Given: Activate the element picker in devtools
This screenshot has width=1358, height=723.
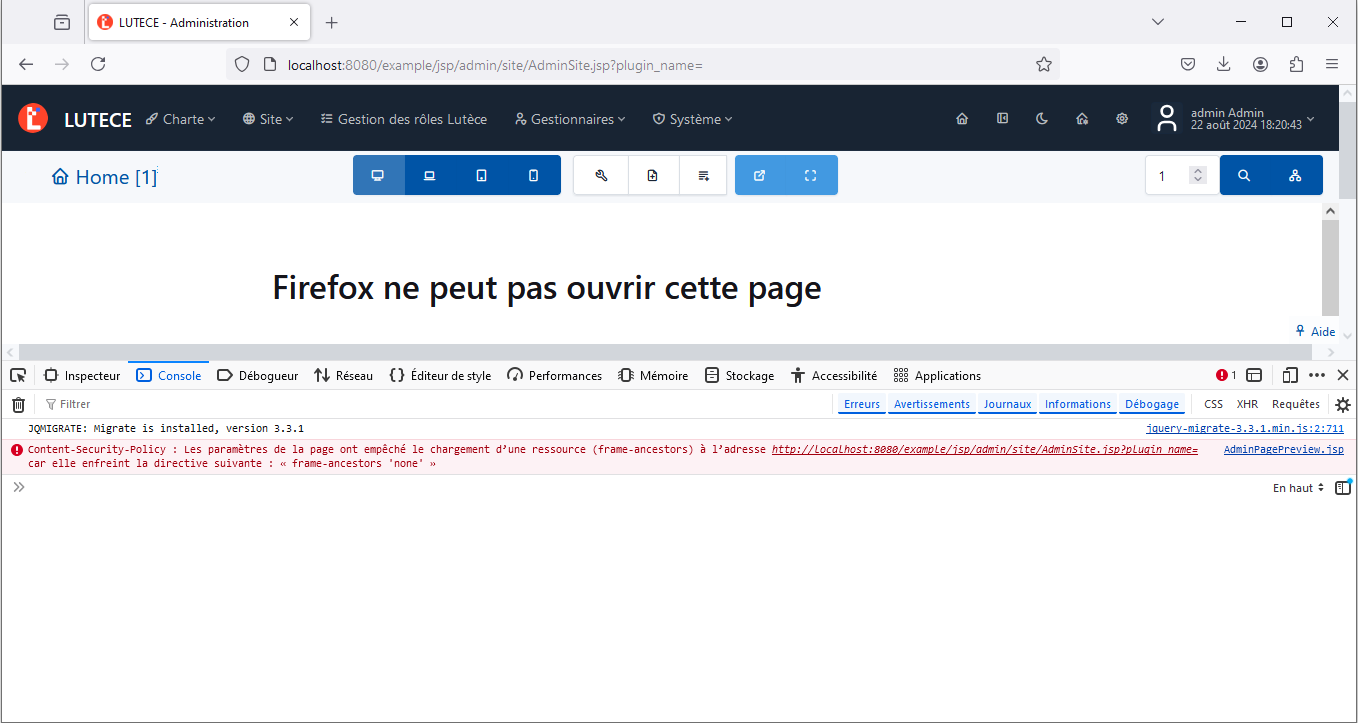Looking at the screenshot, I should click(17, 374).
